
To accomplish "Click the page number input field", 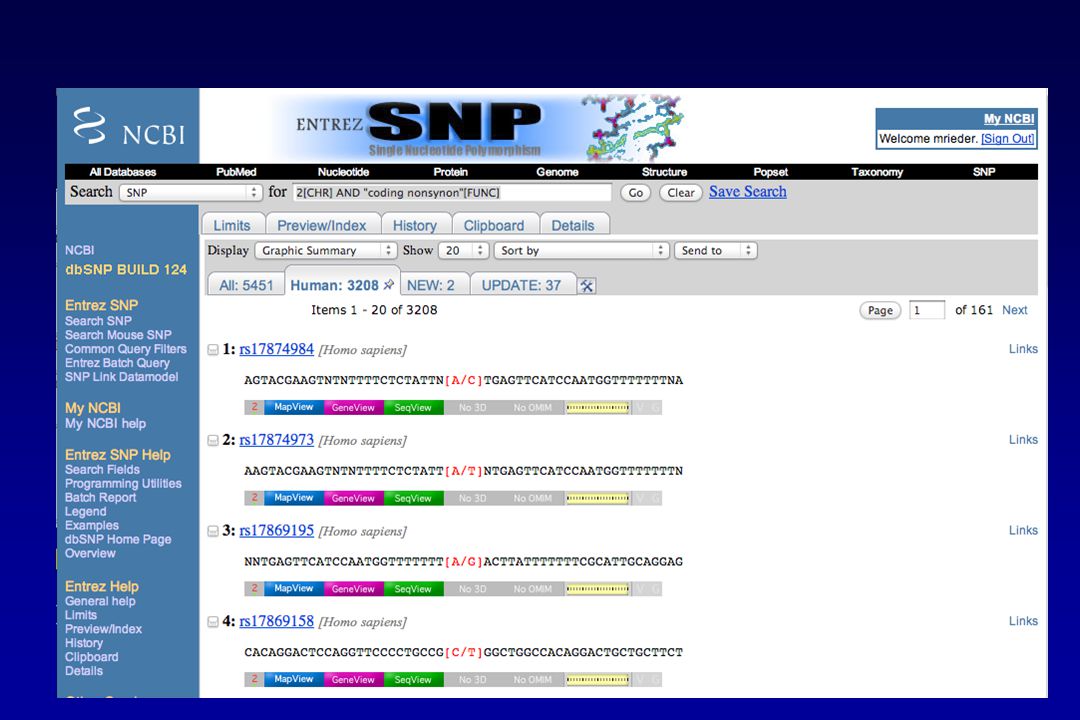I will [x=927, y=310].
